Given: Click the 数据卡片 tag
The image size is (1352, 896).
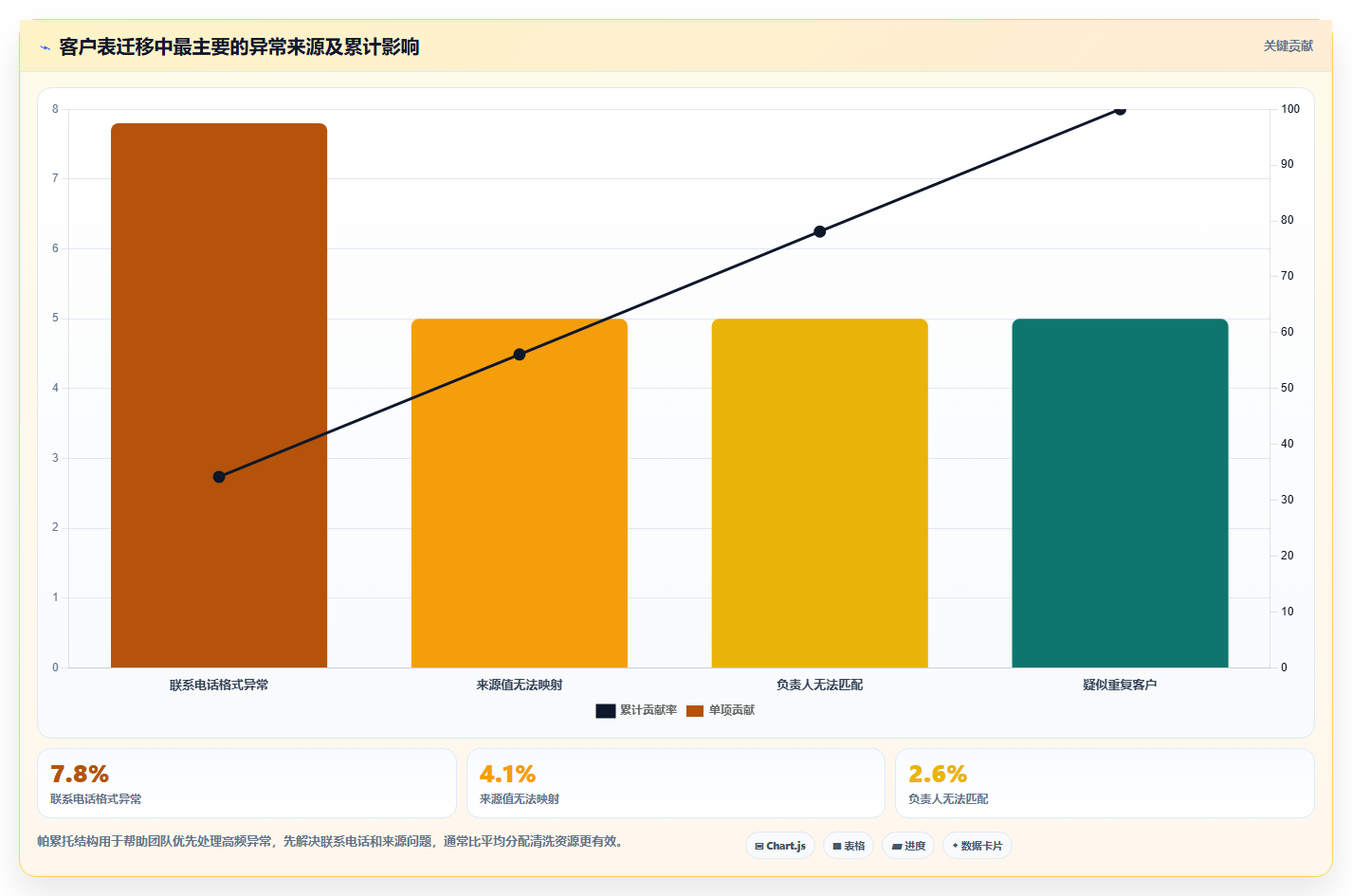Looking at the screenshot, I should point(977,846).
